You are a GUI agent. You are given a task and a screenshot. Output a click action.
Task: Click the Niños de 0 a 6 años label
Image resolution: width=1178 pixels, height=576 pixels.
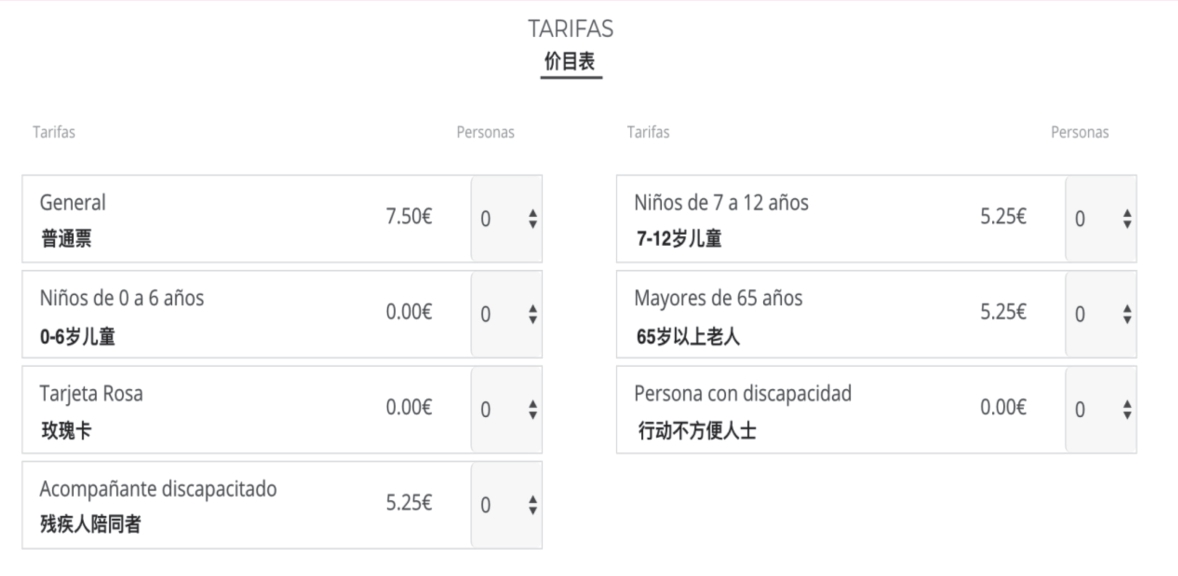[122, 298]
